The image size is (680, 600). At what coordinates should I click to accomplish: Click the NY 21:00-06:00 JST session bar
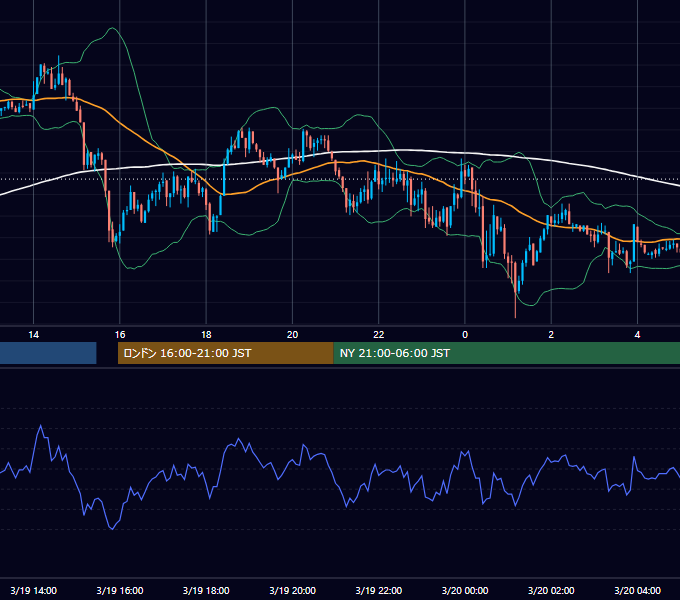tap(507, 353)
